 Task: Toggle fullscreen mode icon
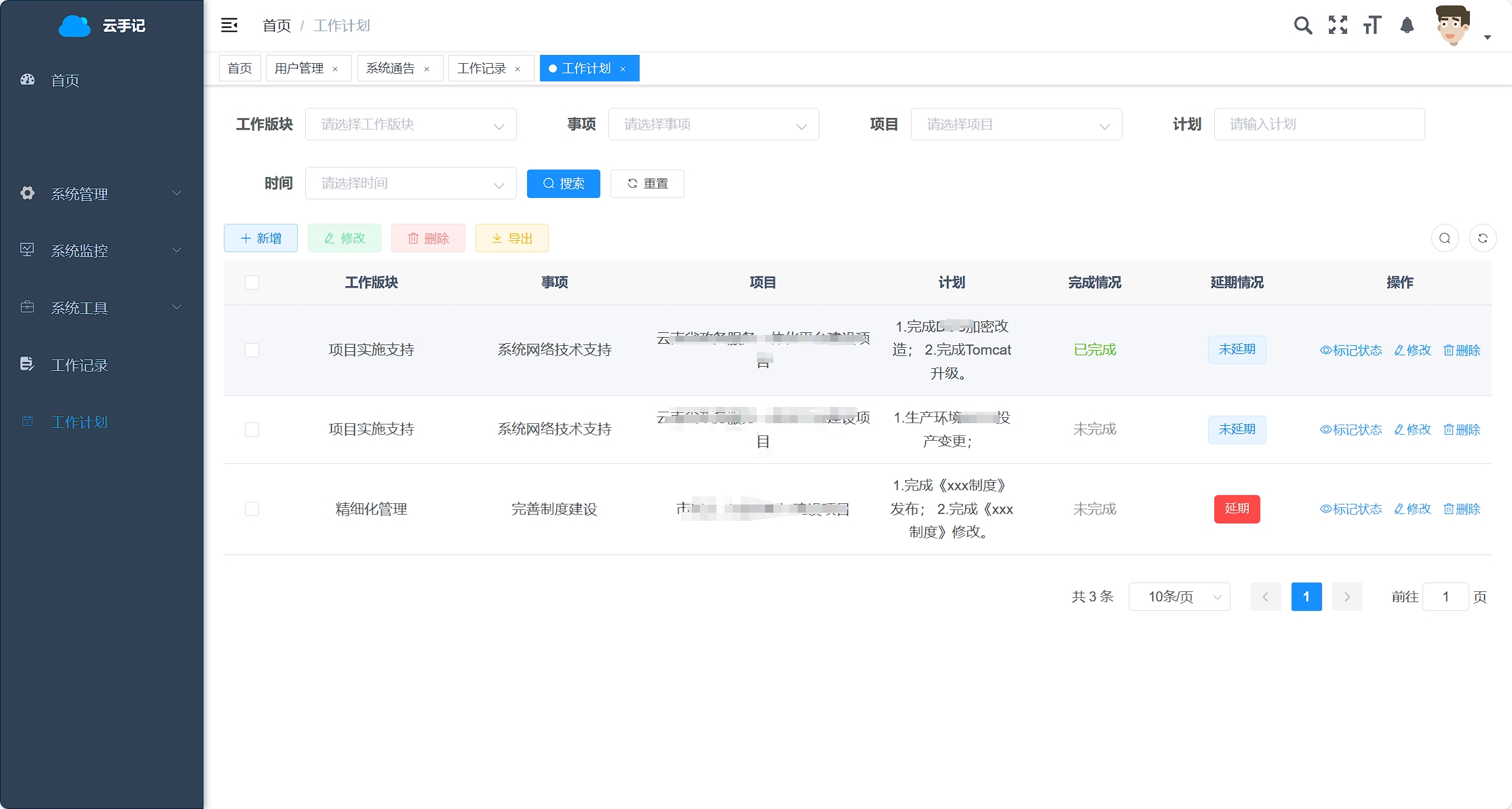point(1338,25)
